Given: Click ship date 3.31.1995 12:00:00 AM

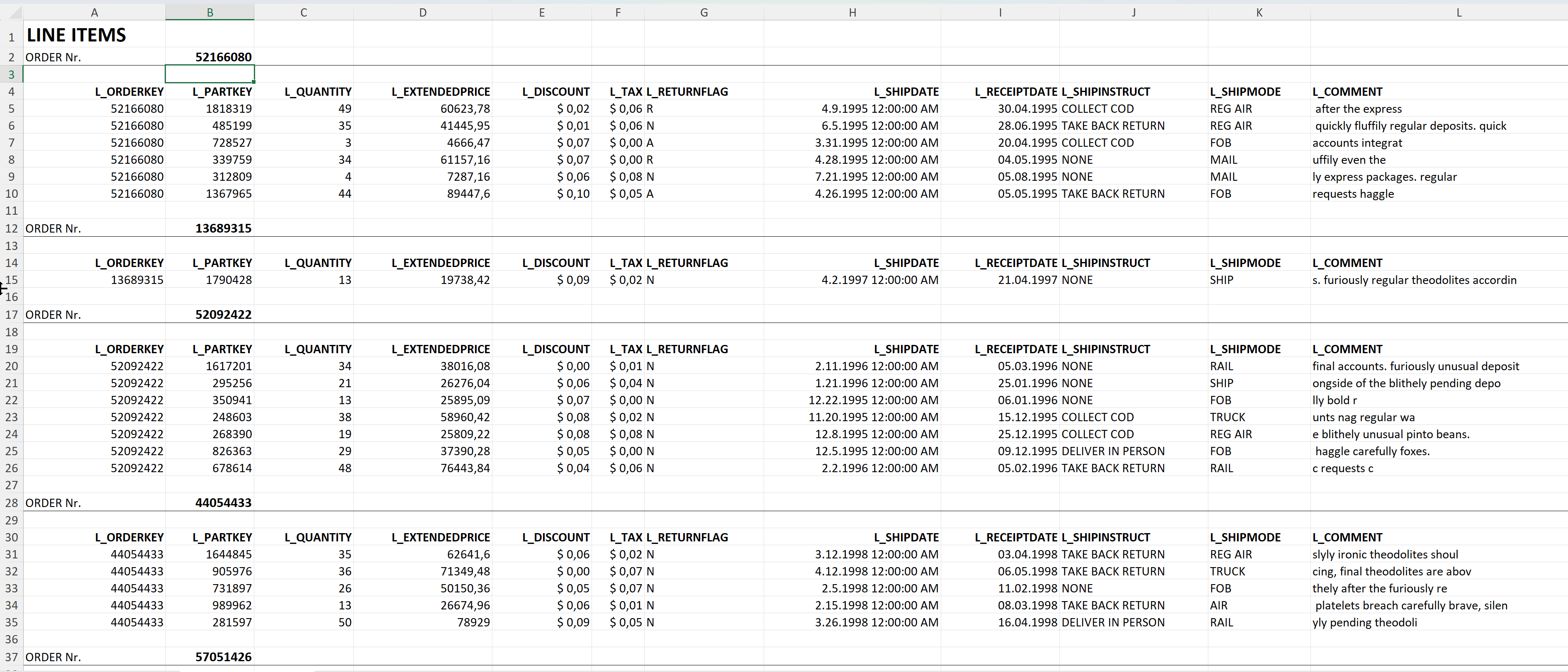Looking at the screenshot, I should pos(877,143).
